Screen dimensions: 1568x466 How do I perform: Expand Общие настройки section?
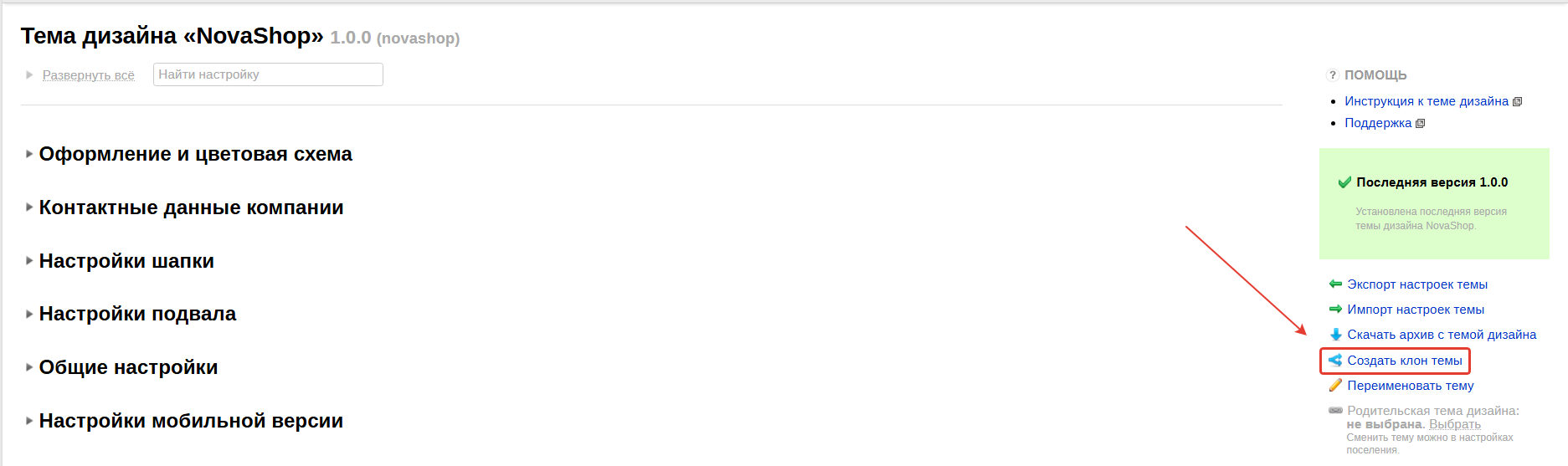(x=128, y=367)
